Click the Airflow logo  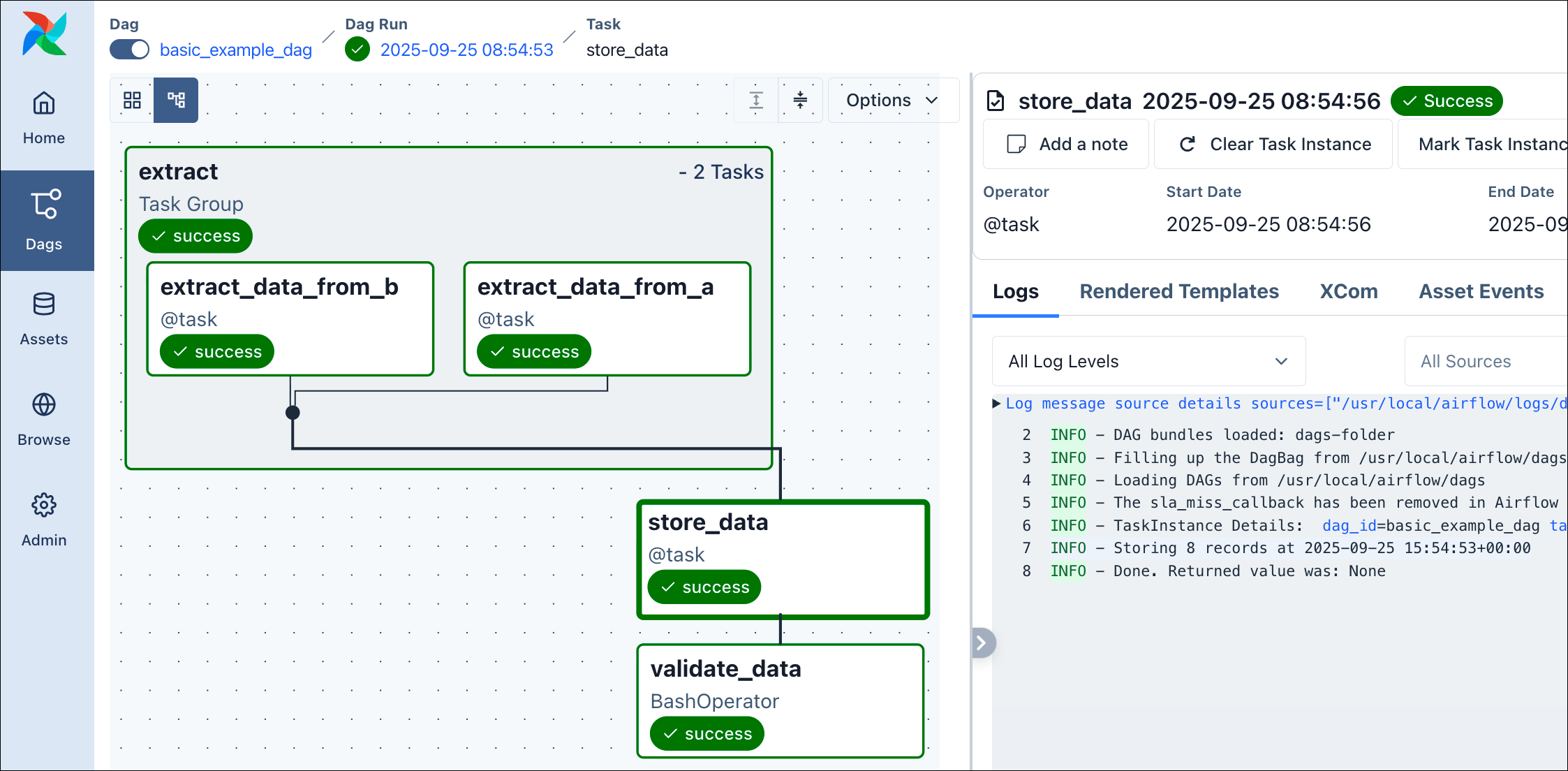pos(44,33)
